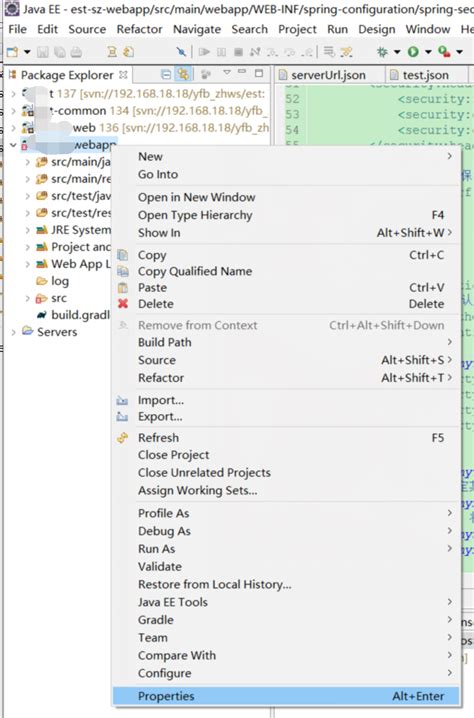Click the Collapse All icon in Package Explorer
This screenshot has width=474, height=718.
click(x=167, y=74)
